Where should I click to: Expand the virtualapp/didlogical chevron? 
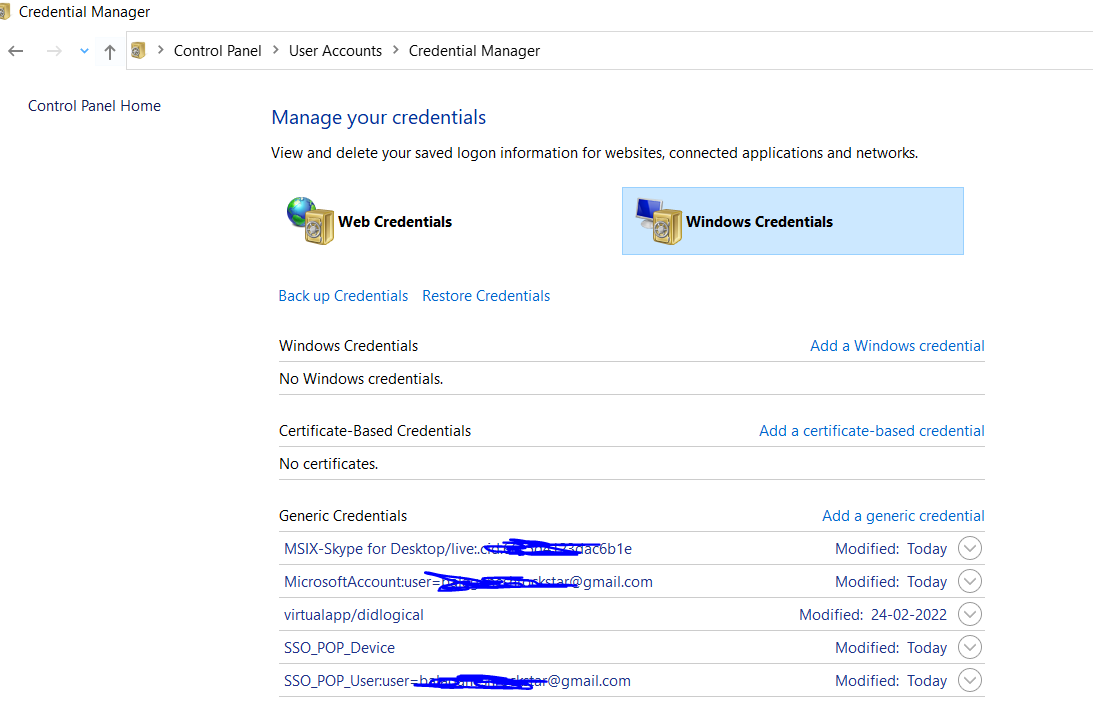point(970,615)
